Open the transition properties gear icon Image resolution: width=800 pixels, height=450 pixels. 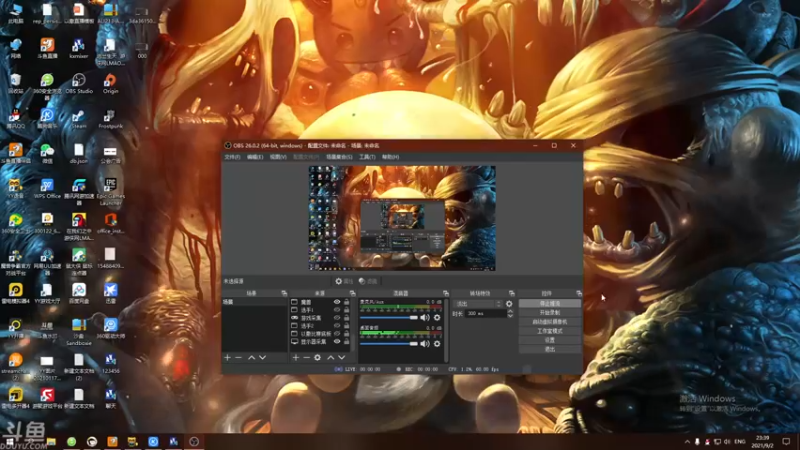[x=509, y=304]
